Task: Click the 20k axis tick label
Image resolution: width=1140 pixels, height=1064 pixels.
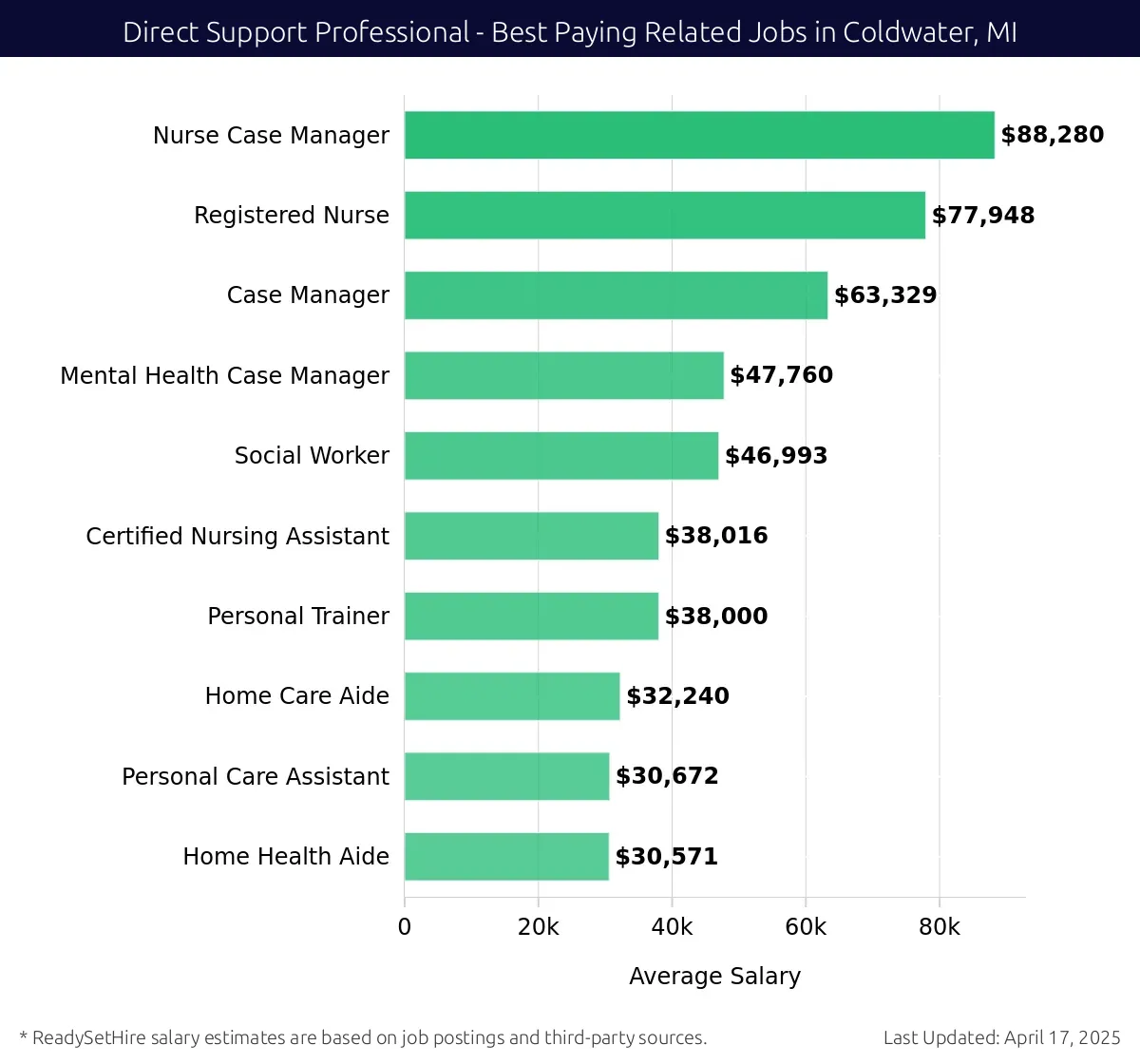Action: [x=539, y=927]
